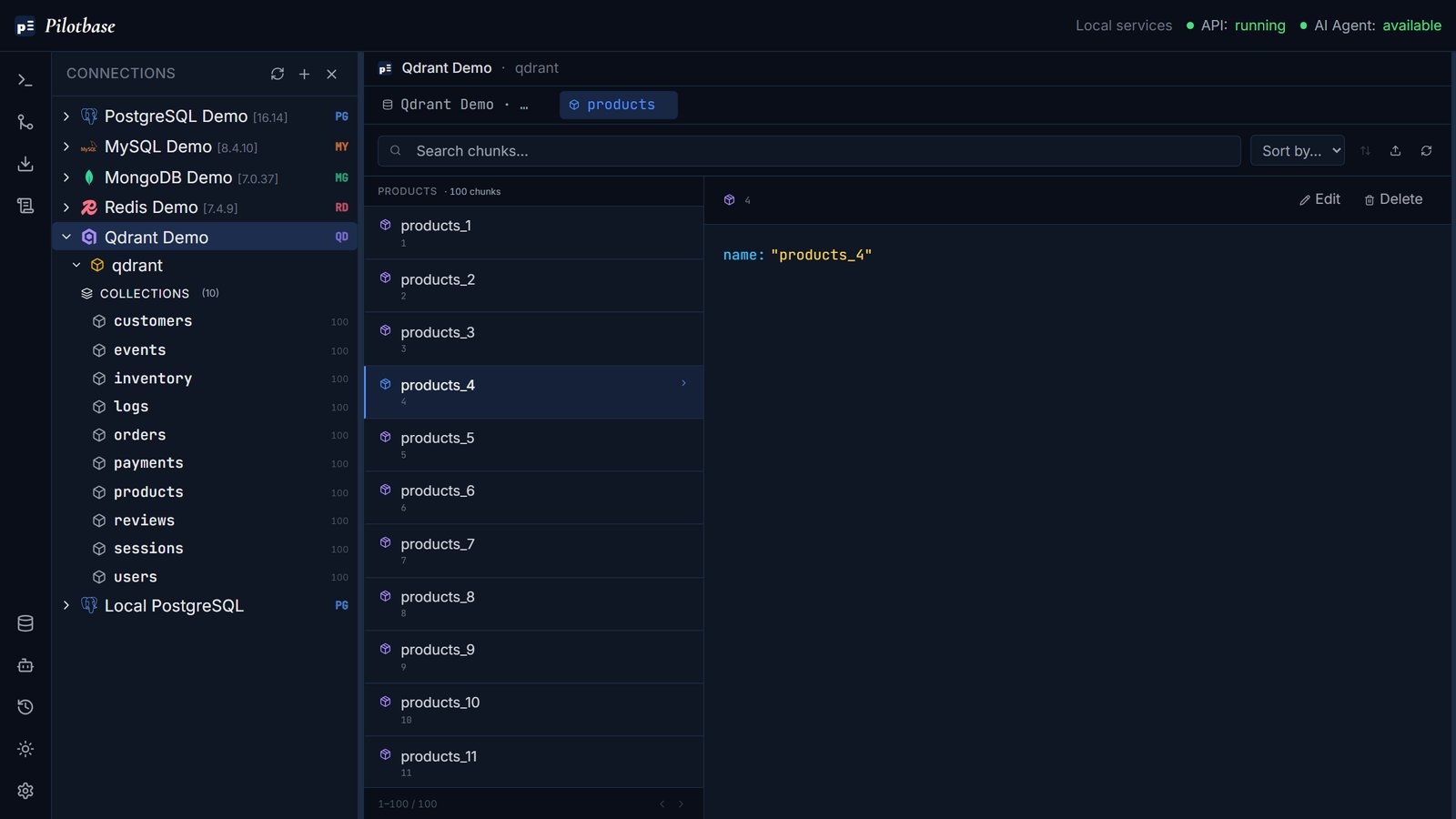Refresh the connections list
This screenshot has height=819, width=1456.
(278, 74)
